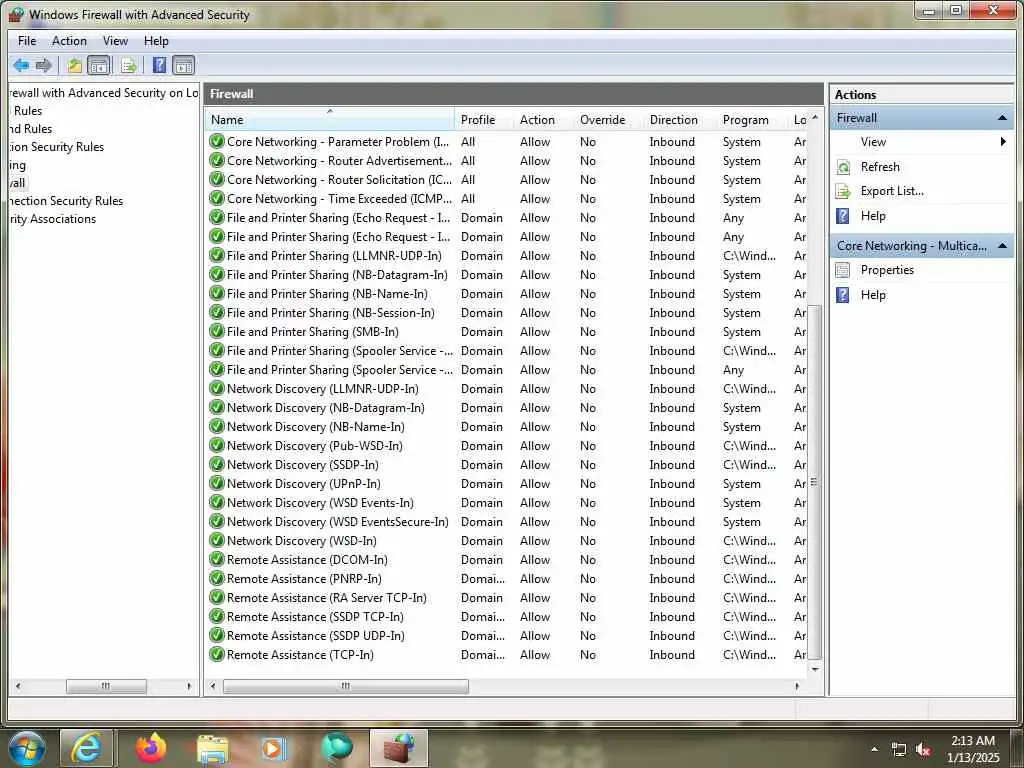Collapse the Core Networking - Multica... actions section

1002,246
